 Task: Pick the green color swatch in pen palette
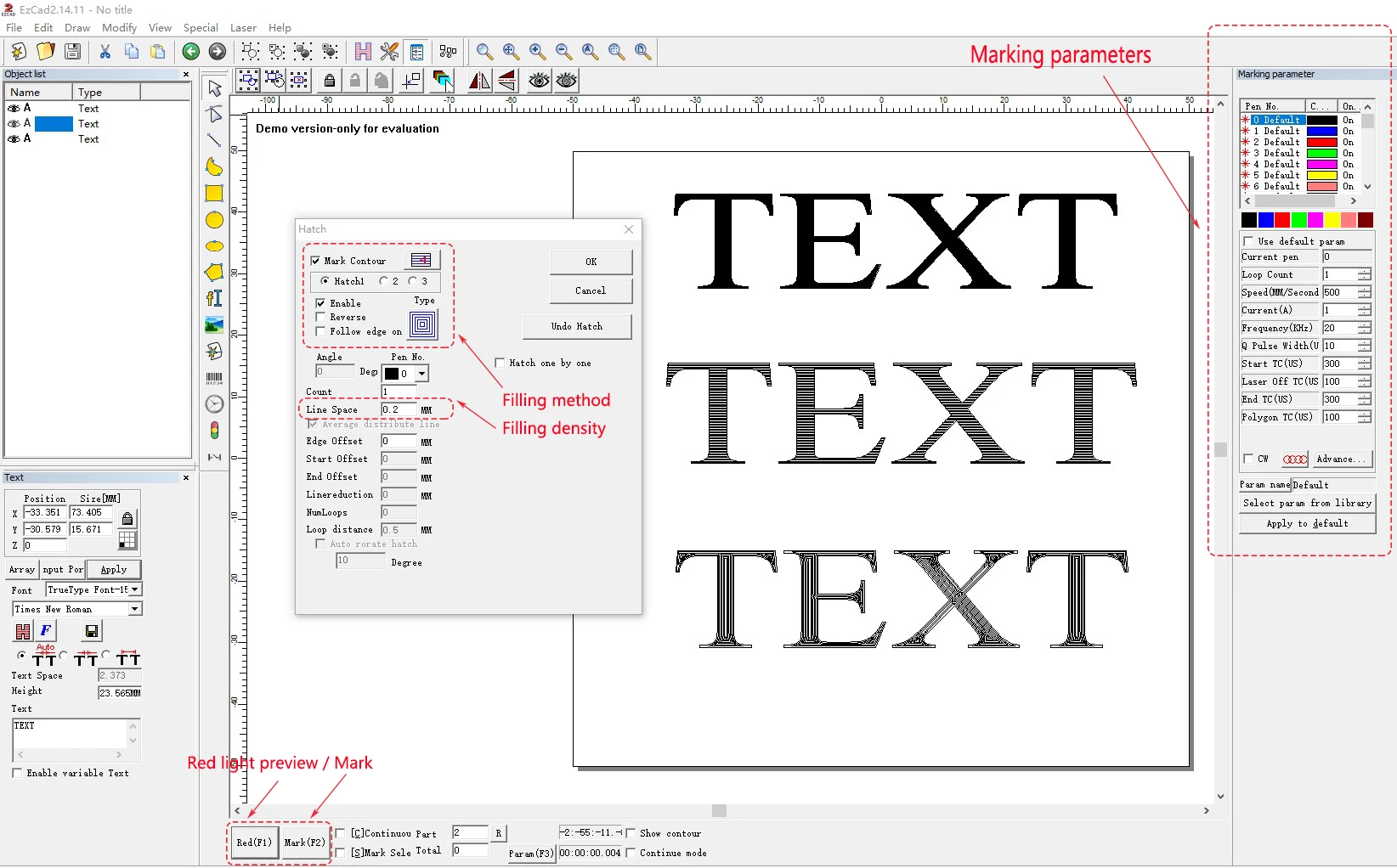1298,220
